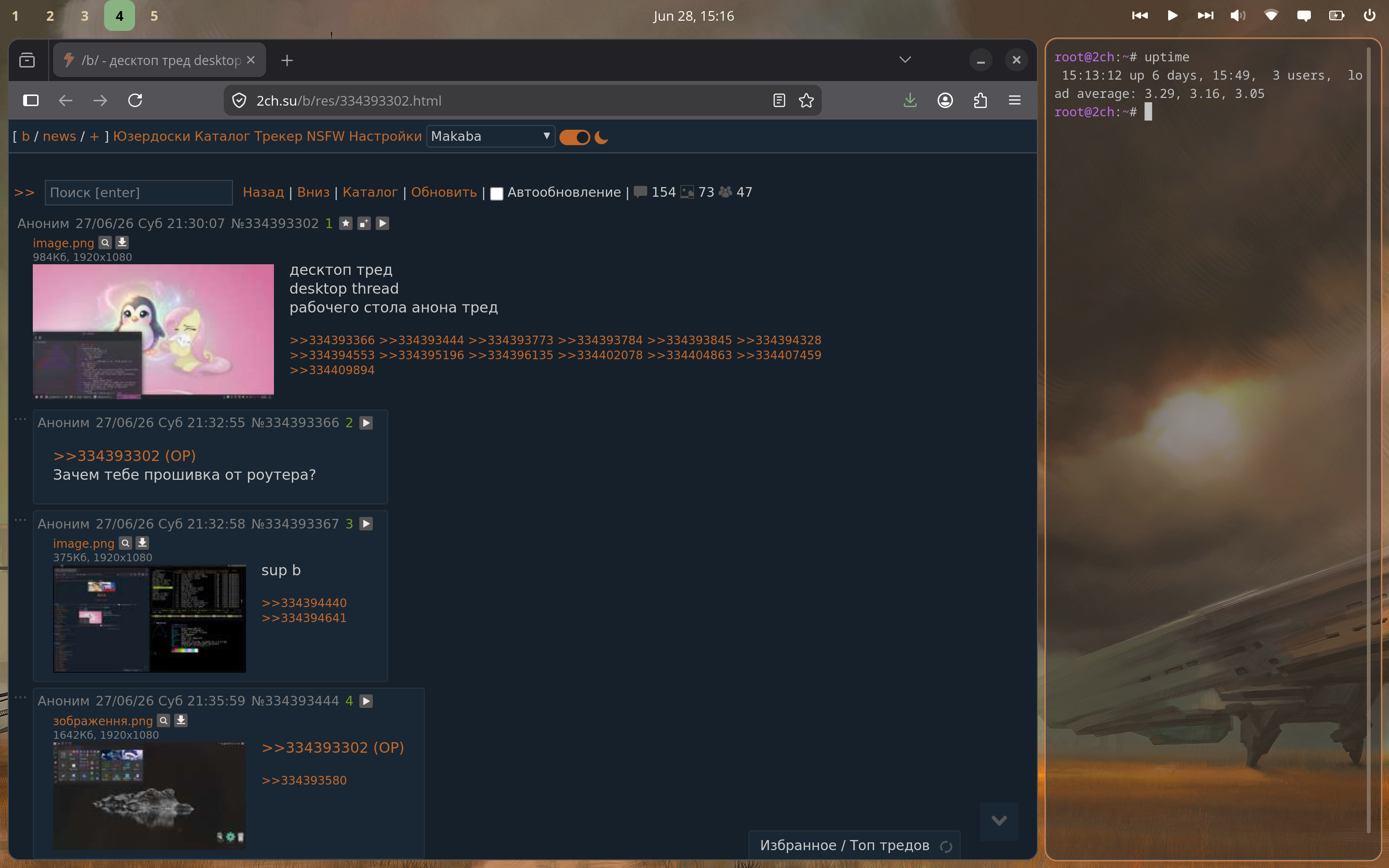Open the Юзердоски link
The height and width of the screenshot is (868, 1389).
[x=151, y=136]
